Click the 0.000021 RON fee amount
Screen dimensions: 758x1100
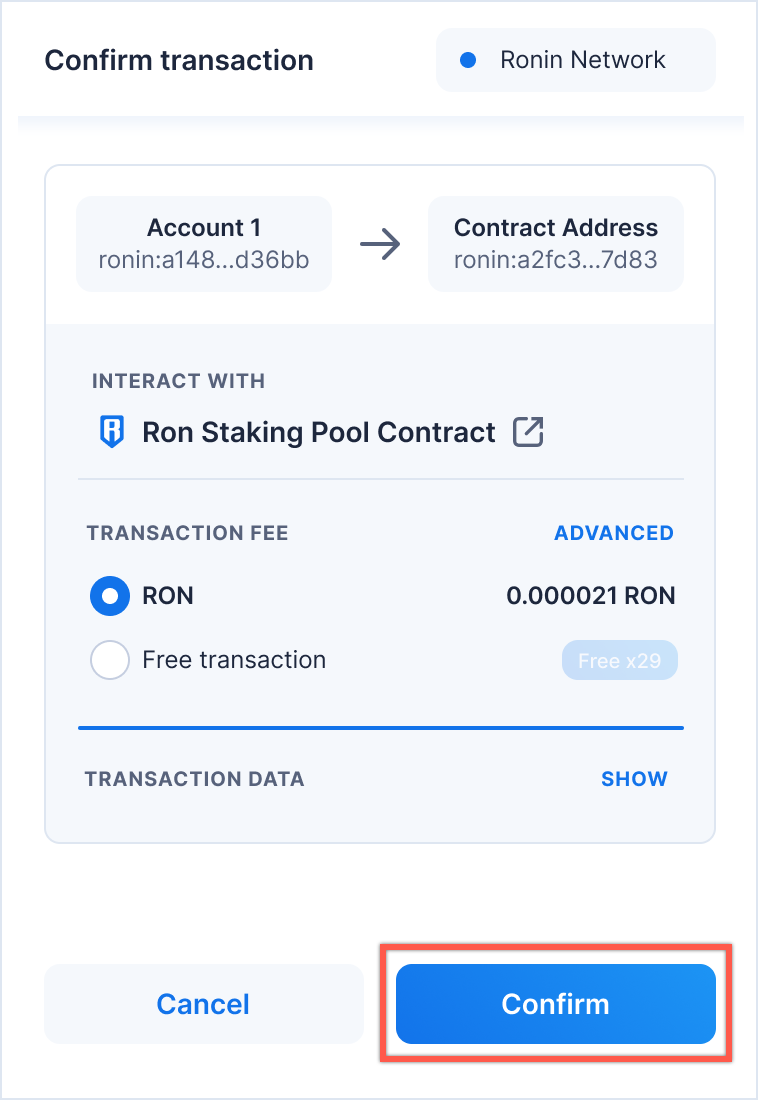(591, 597)
